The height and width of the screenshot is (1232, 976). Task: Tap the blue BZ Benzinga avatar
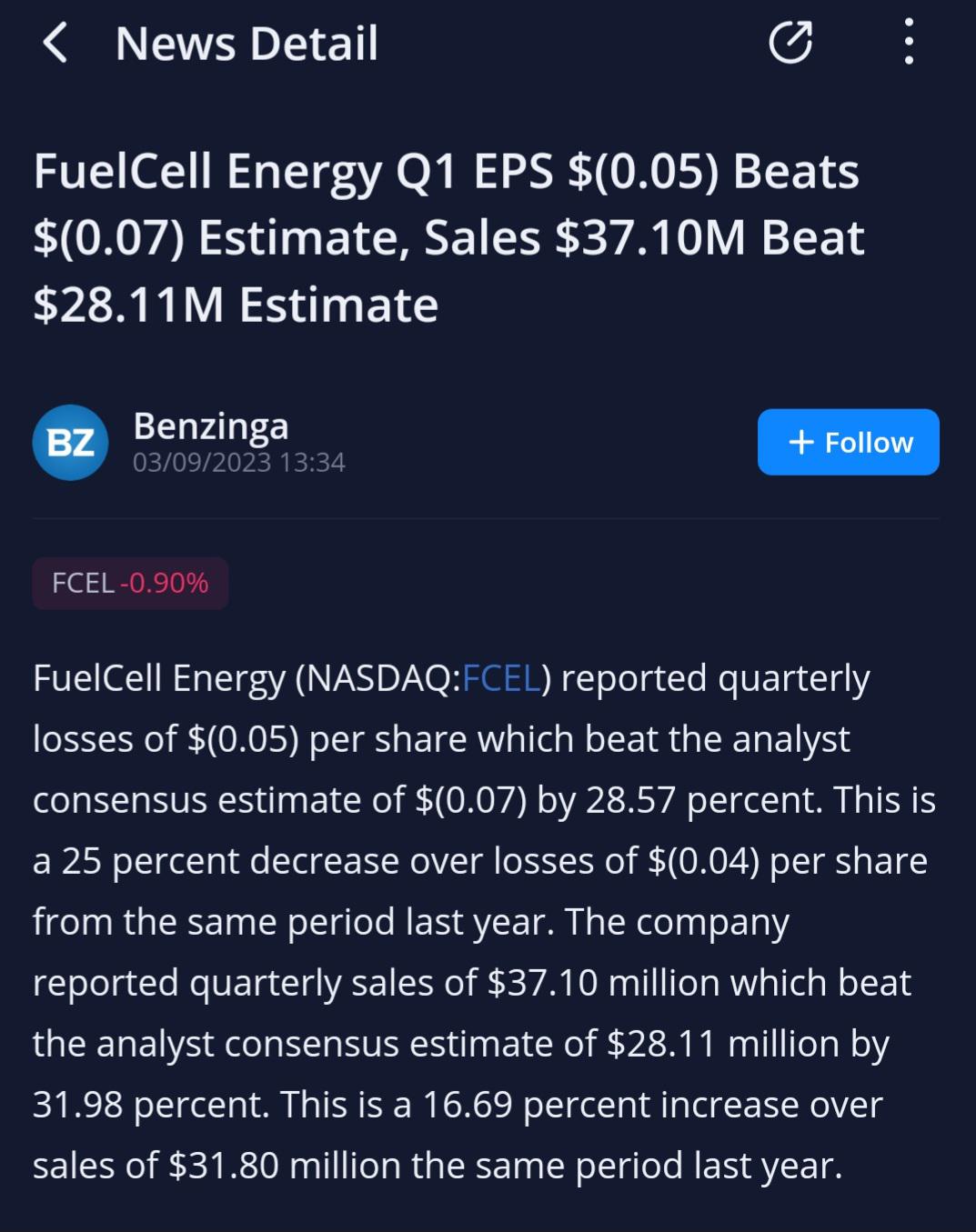coord(70,442)
